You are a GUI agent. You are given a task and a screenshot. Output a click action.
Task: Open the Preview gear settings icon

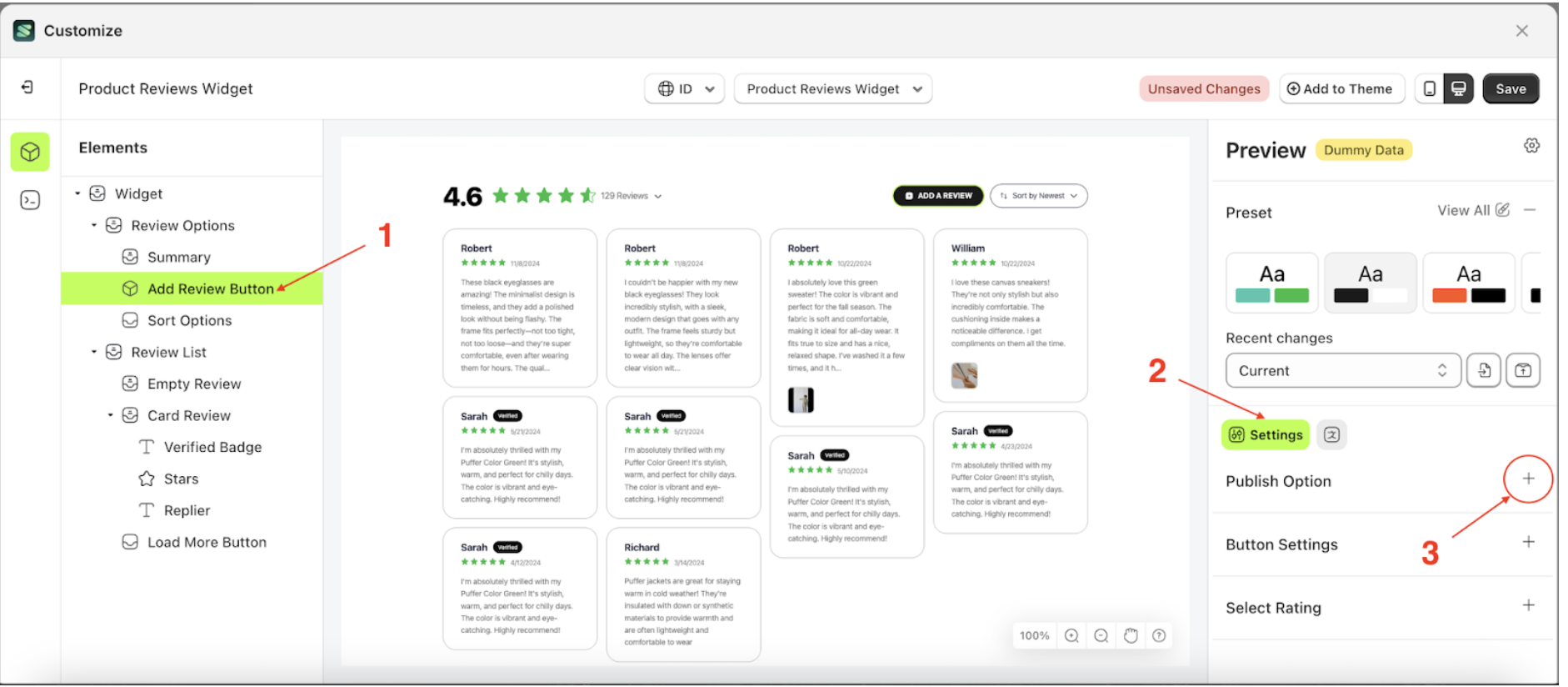pyautogui.click(x=1531, y=146)
